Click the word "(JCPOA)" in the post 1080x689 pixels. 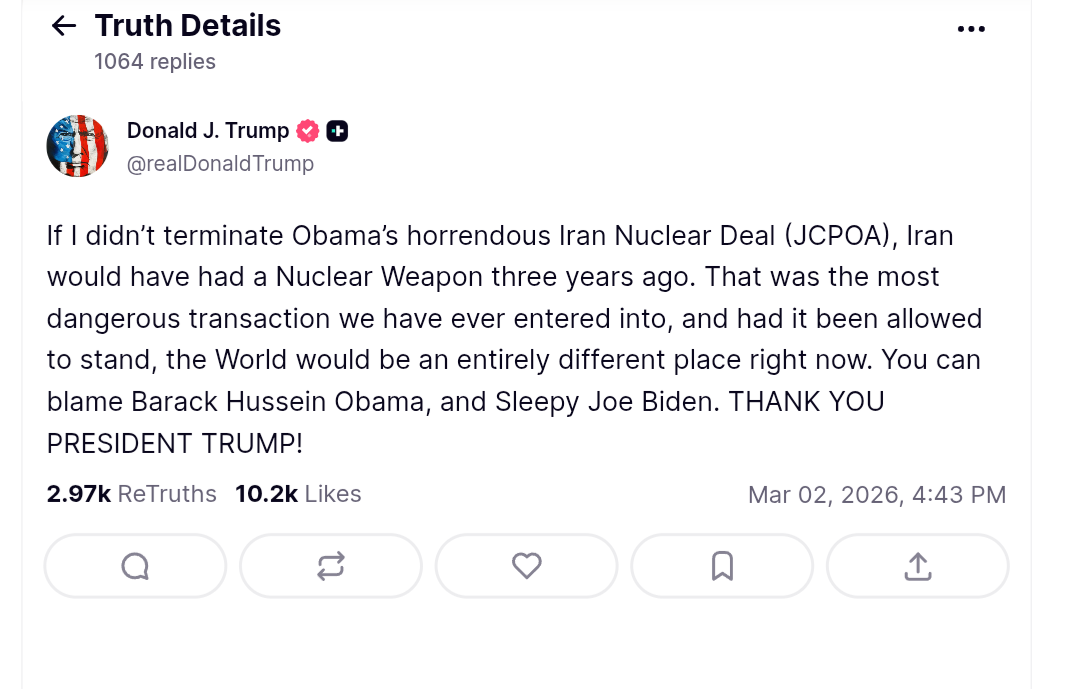tap(838, 236)
